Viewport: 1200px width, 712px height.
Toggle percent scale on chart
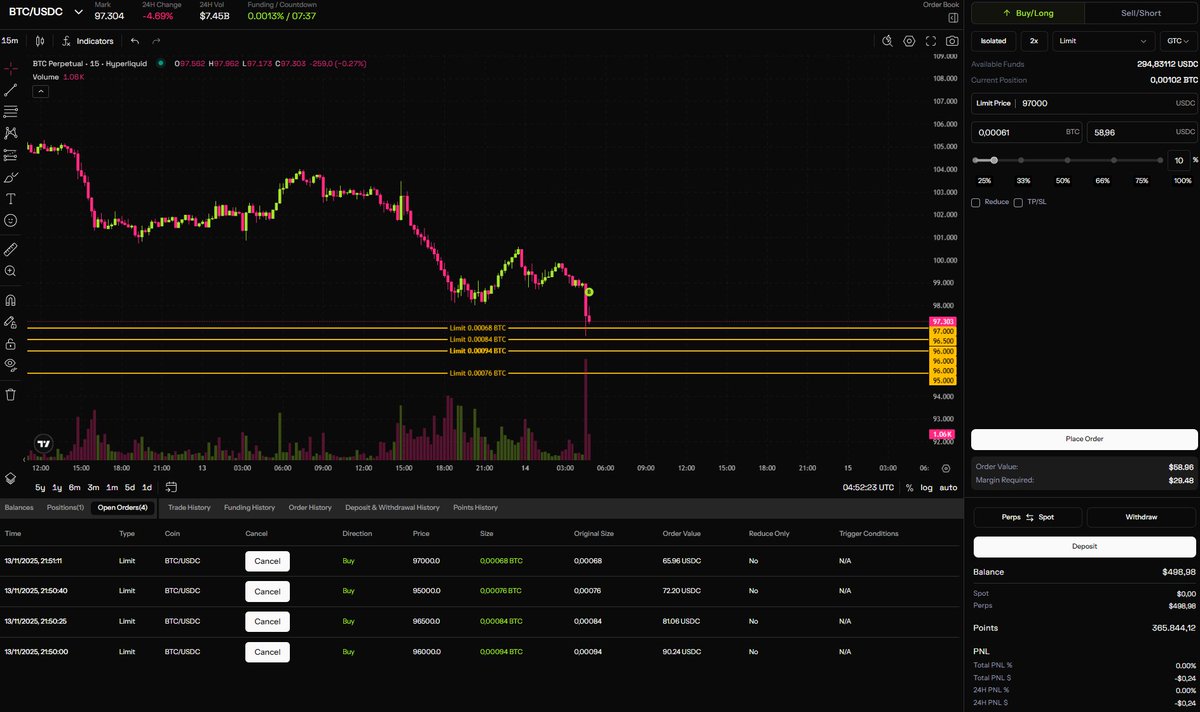tap(909, 487)
